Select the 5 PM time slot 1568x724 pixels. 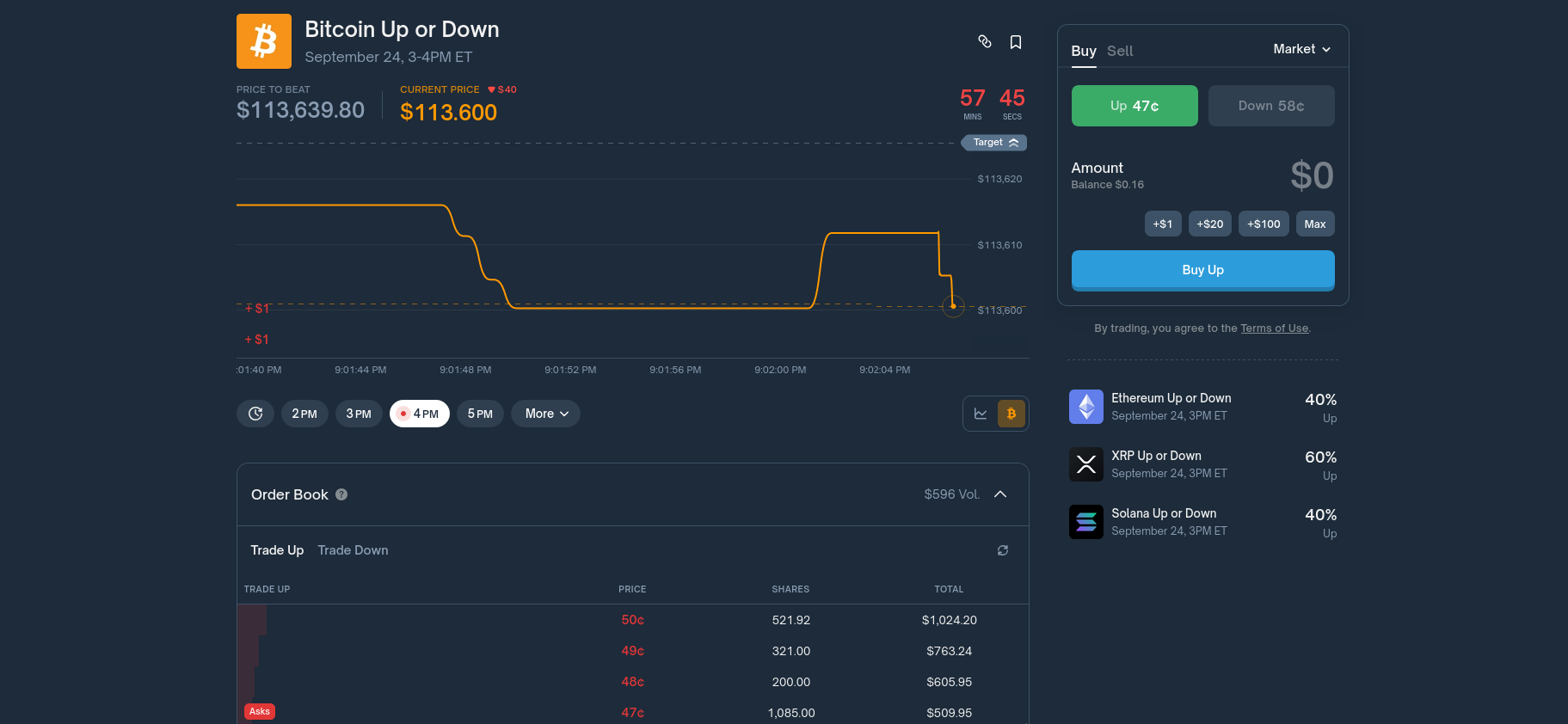click(480, 414)
